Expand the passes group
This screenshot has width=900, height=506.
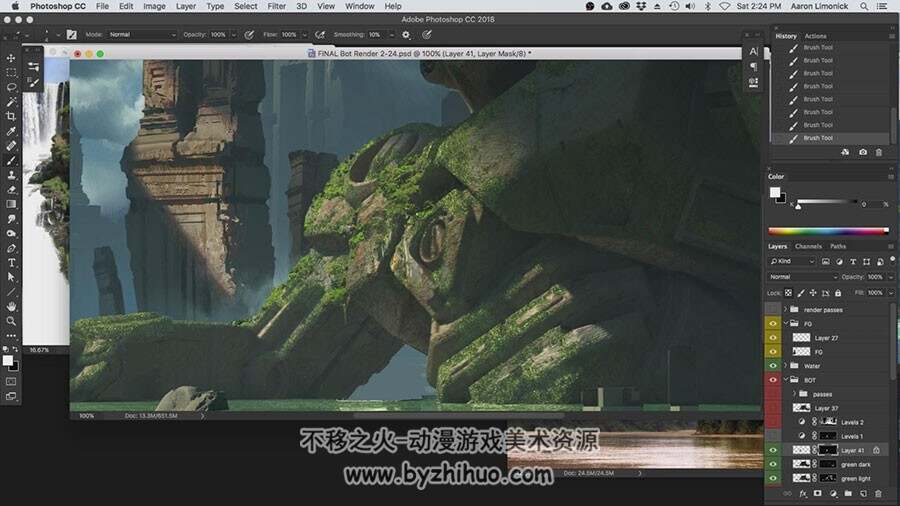pyautogui.click(x=794, y=394)
